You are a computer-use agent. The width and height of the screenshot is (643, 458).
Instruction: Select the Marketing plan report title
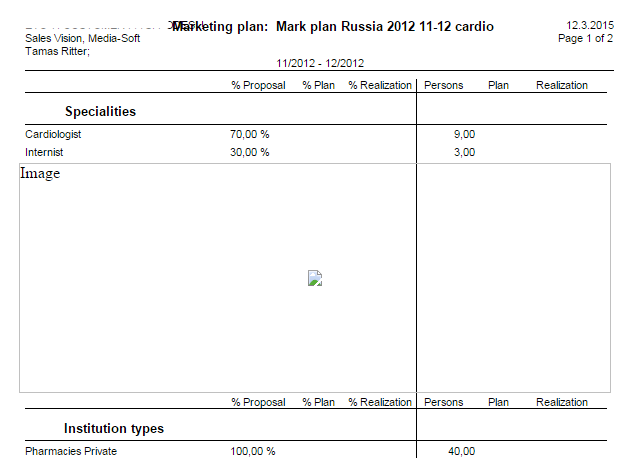coord(332,26)
